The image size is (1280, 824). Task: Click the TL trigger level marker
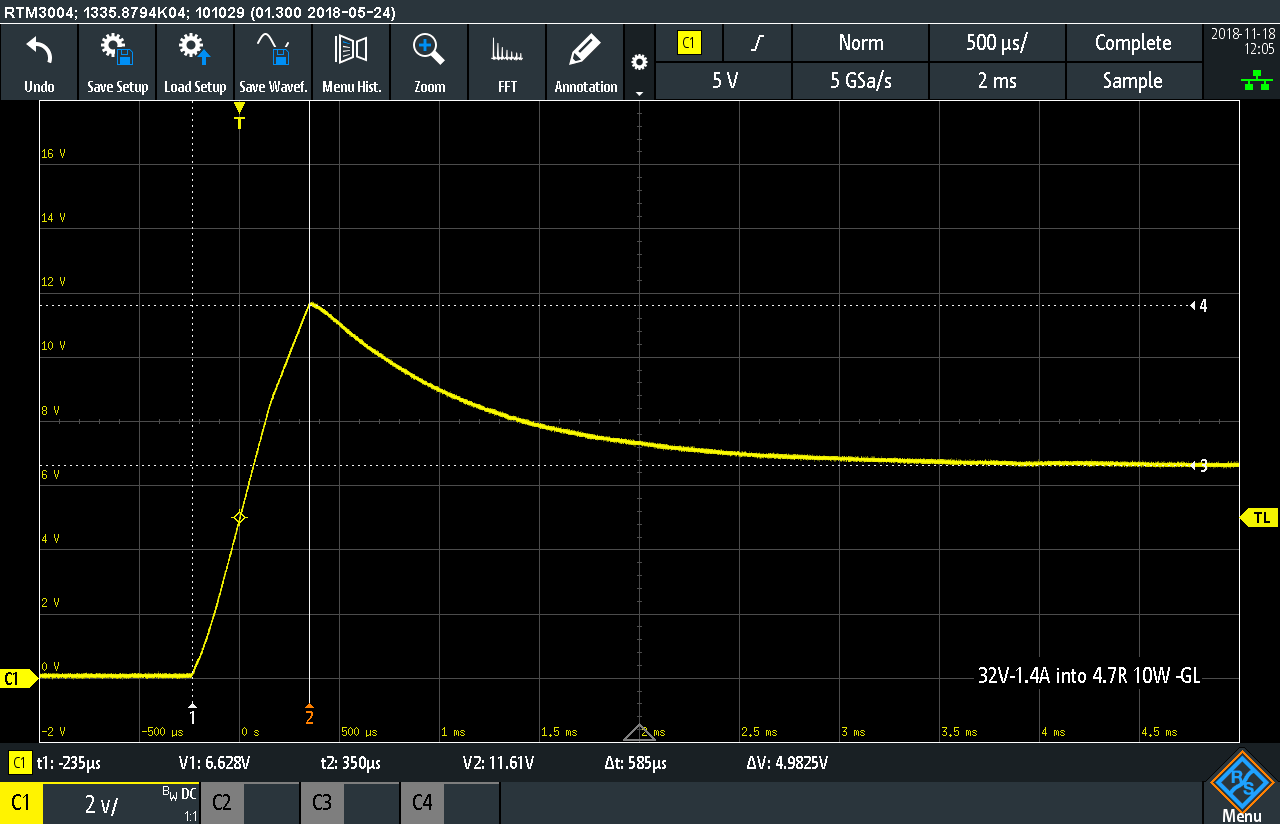tap(1258, 517)
